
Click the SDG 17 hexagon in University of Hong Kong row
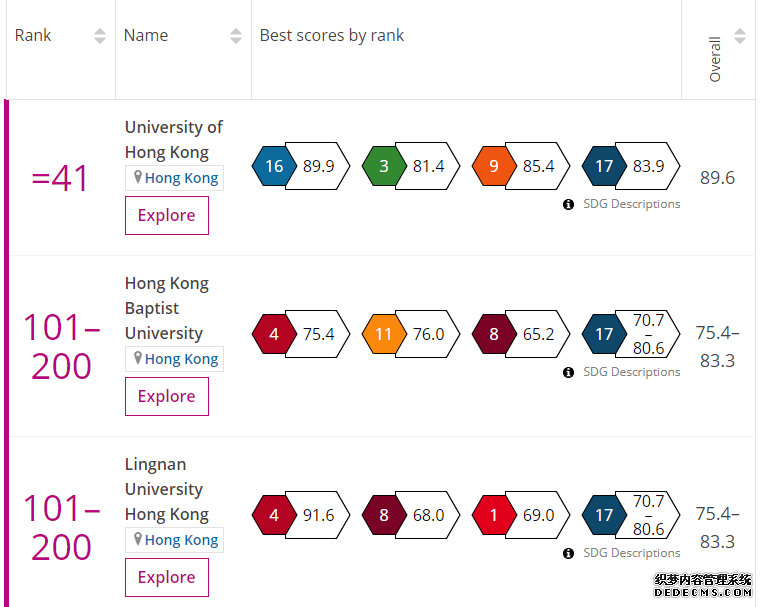point(604,166)
